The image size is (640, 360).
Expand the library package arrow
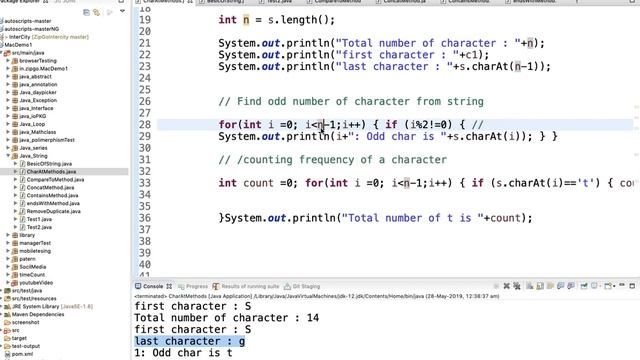8,235
